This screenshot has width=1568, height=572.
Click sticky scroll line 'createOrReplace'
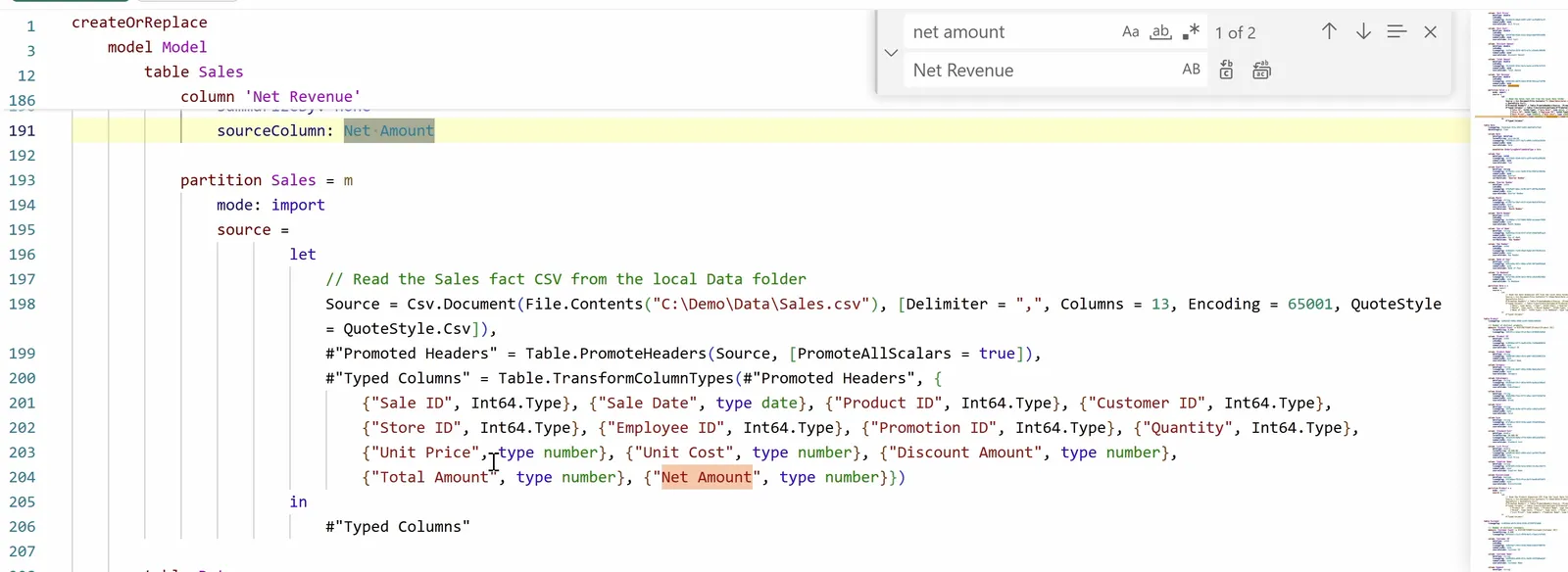[139, 23]
